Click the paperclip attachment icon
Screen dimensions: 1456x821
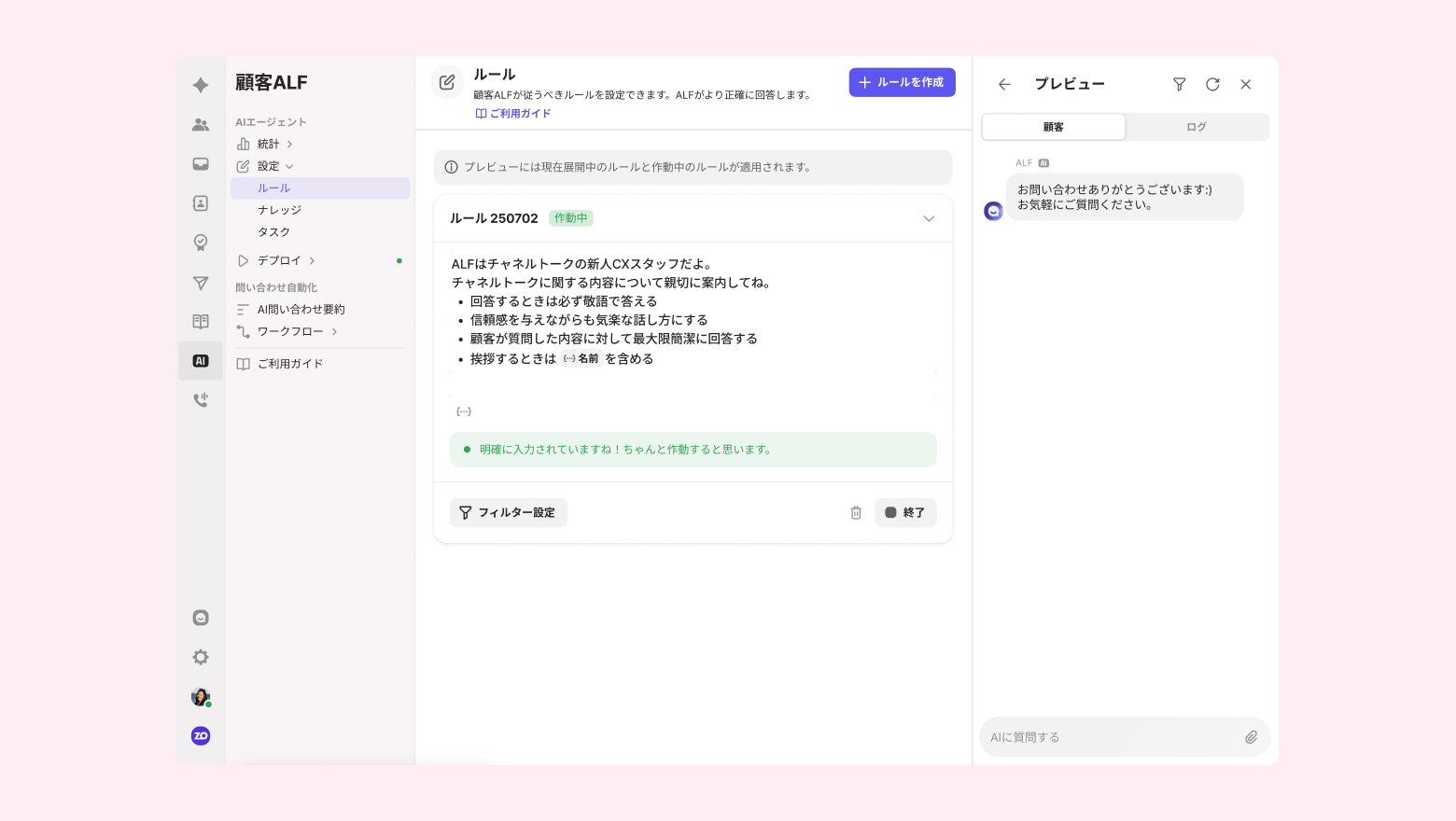pyautogui.click(x=1251, y=737)
